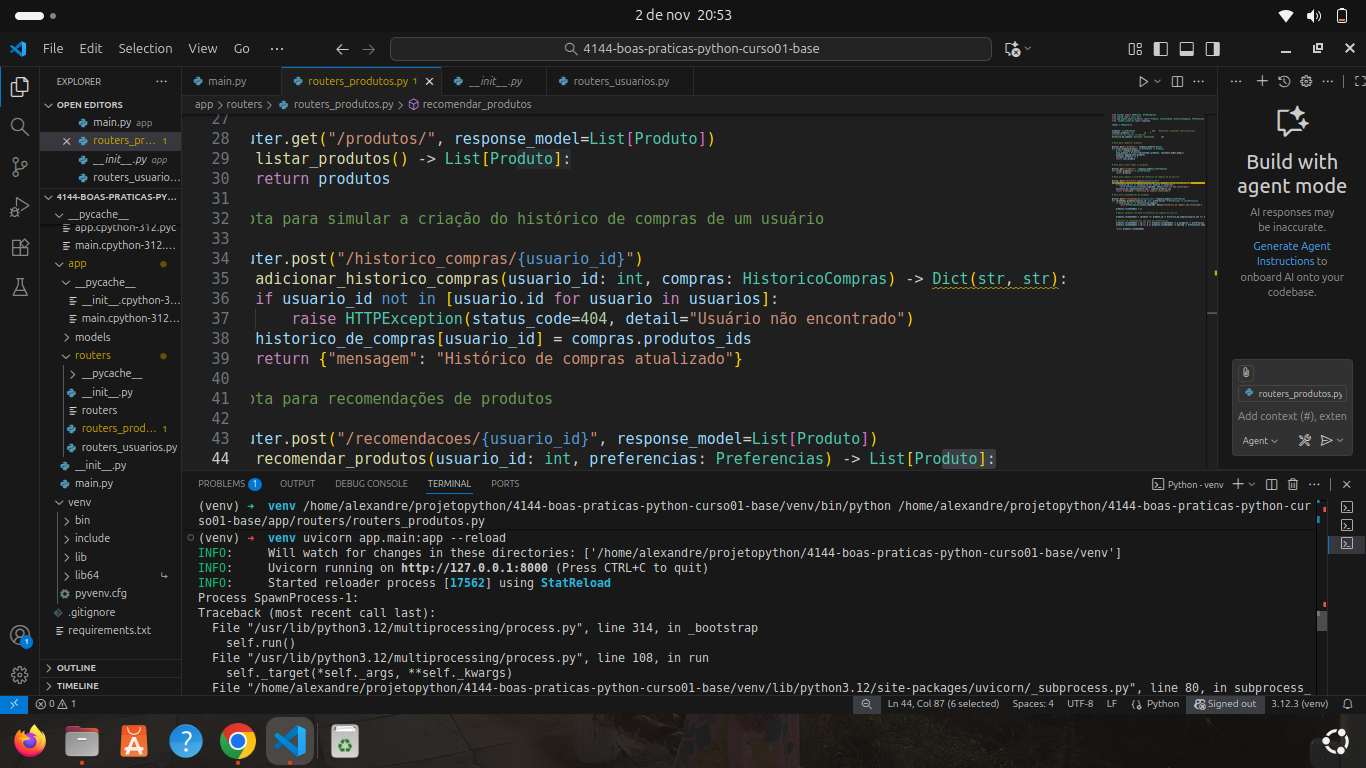Toggle the primary side bar layout

pyautogui.click(x=1161, y=48)
